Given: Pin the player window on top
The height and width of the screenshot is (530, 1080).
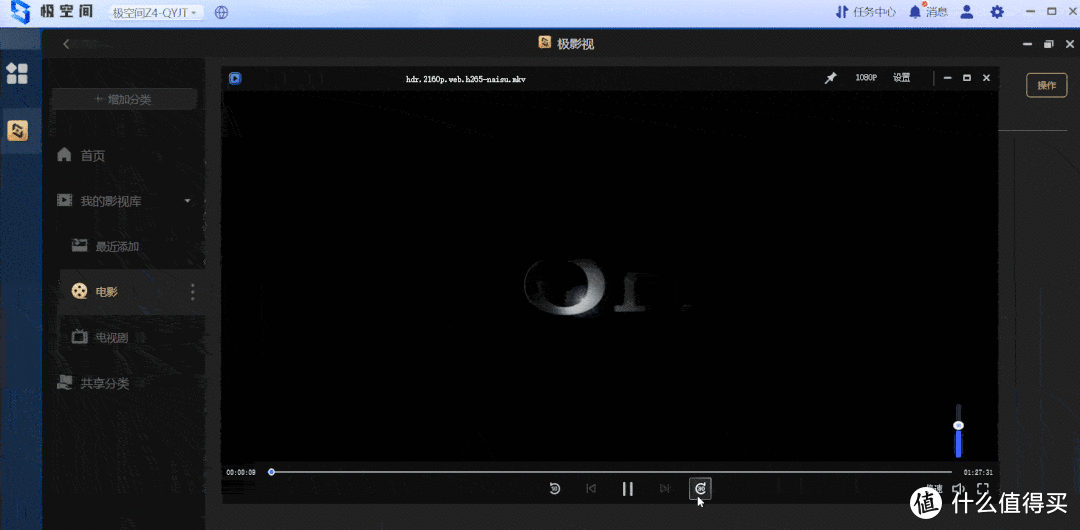Looking at the screenshot, I should (x=831, y=79).
